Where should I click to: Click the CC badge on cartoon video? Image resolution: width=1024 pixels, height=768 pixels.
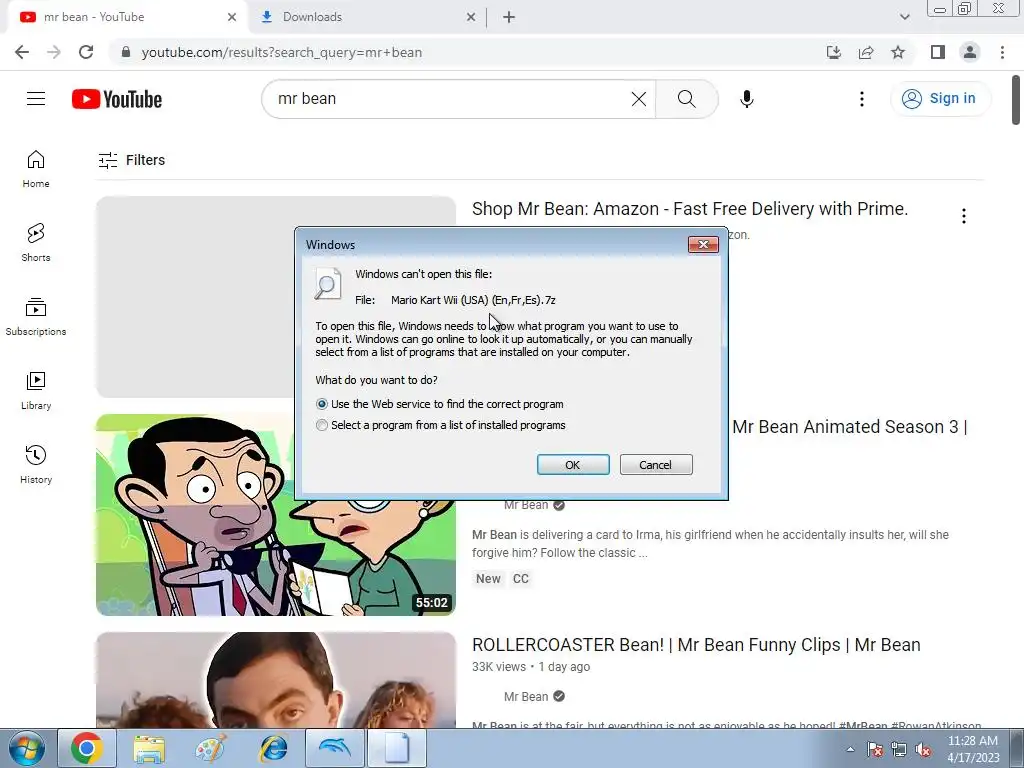click(520, 579)
